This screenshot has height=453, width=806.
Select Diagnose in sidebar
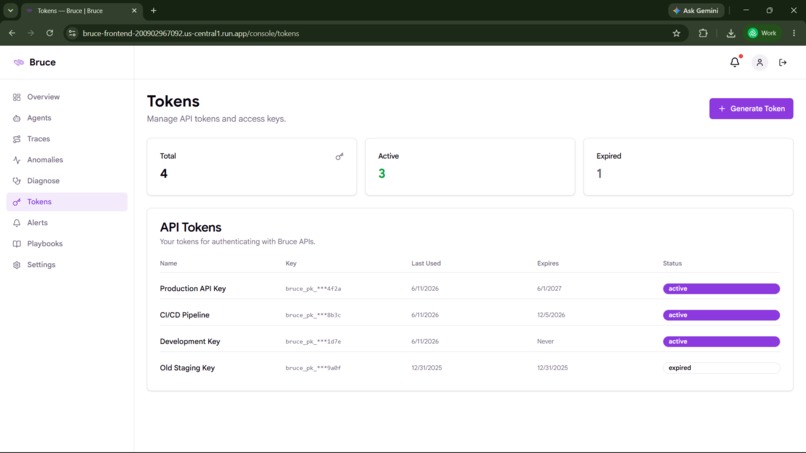43,181
